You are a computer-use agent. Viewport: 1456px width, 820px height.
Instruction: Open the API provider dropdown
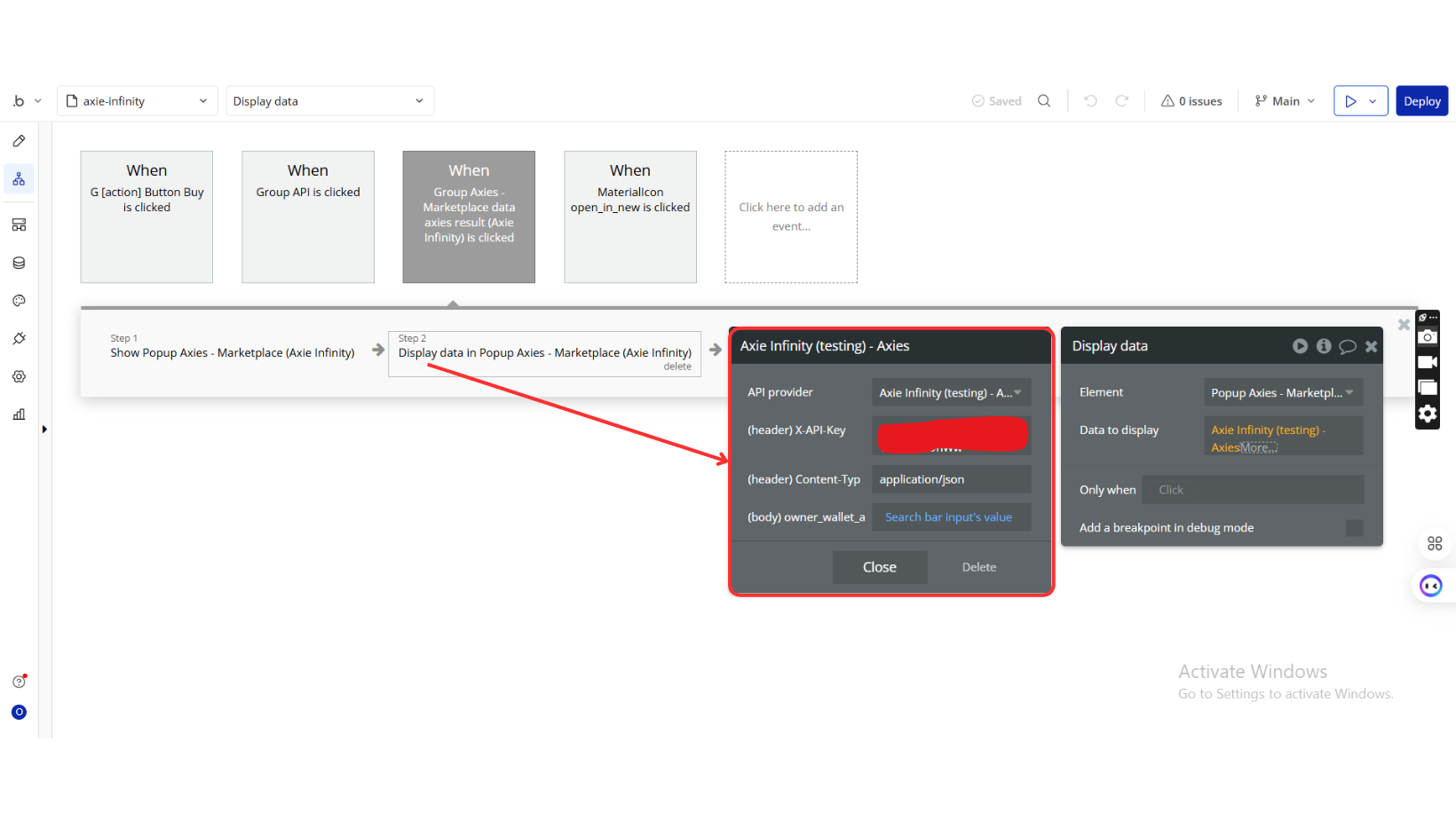951,392
